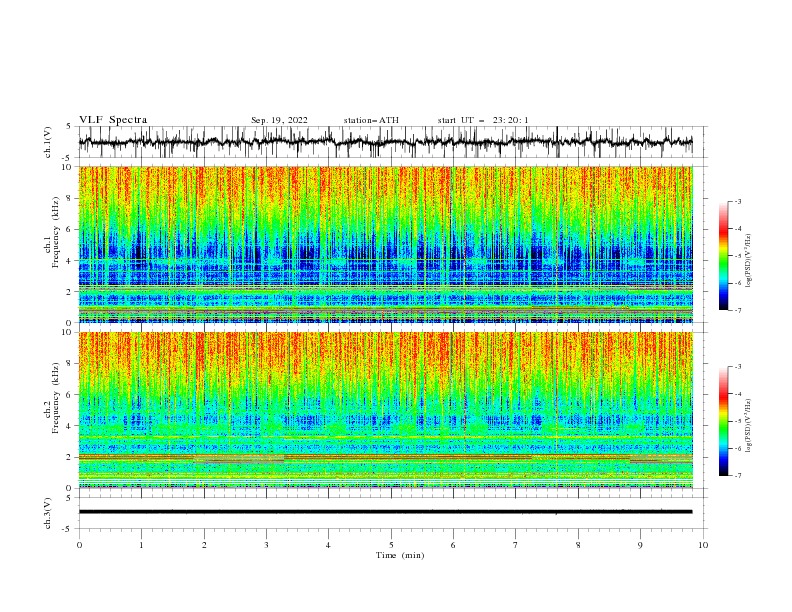Screen dimensions: 792x612
Task: Click the ch.1 PSD color scale bar
Action: [723, 256]
